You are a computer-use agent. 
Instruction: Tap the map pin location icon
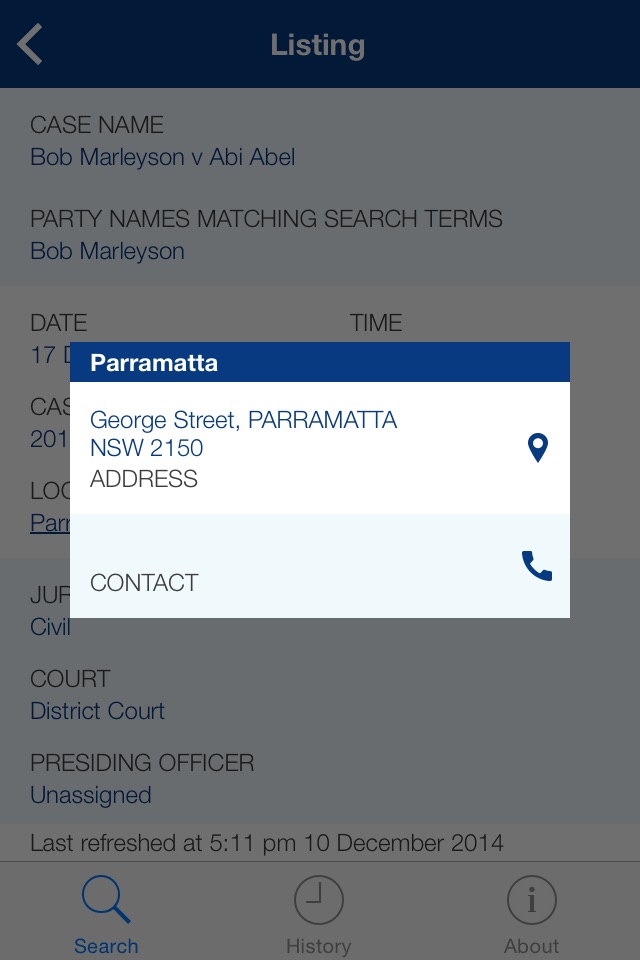(x=537, y=448)
